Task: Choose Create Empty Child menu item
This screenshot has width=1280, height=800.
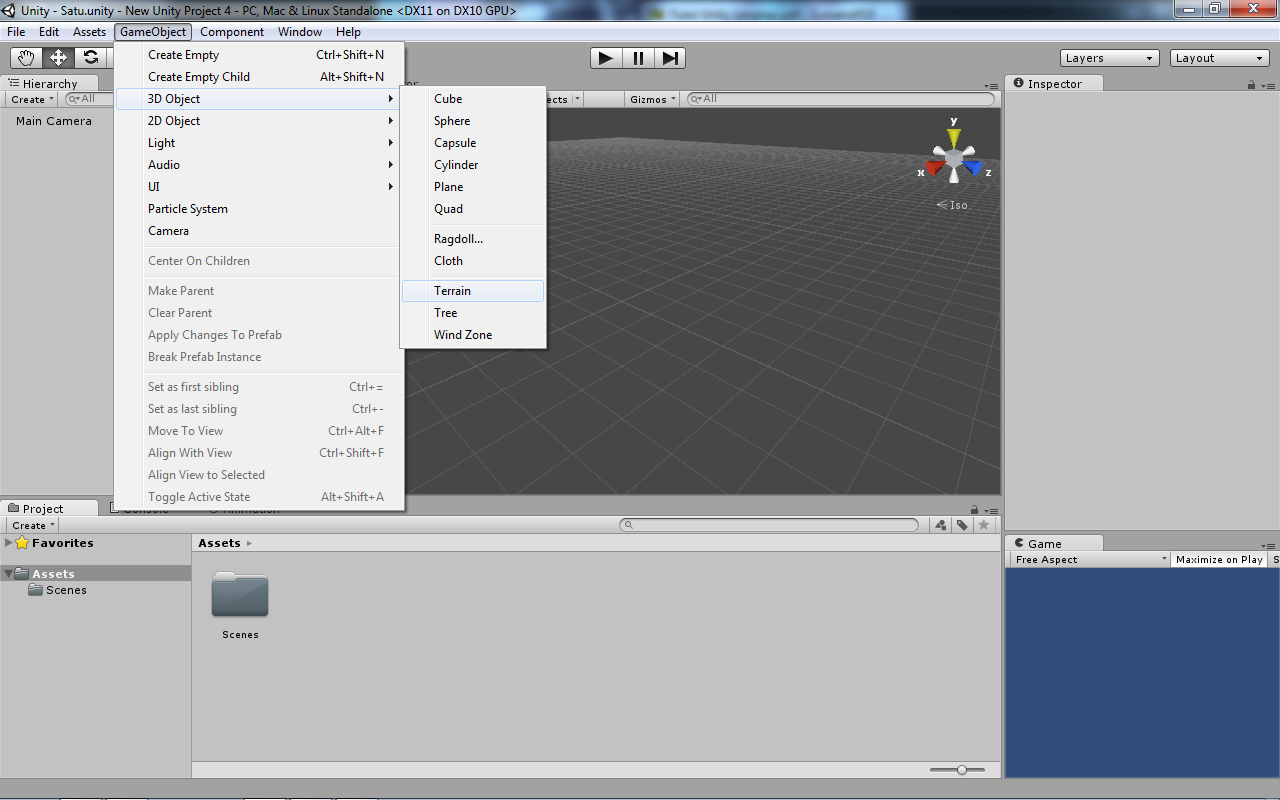Action: pyautogui.click(x=259, y=77)
